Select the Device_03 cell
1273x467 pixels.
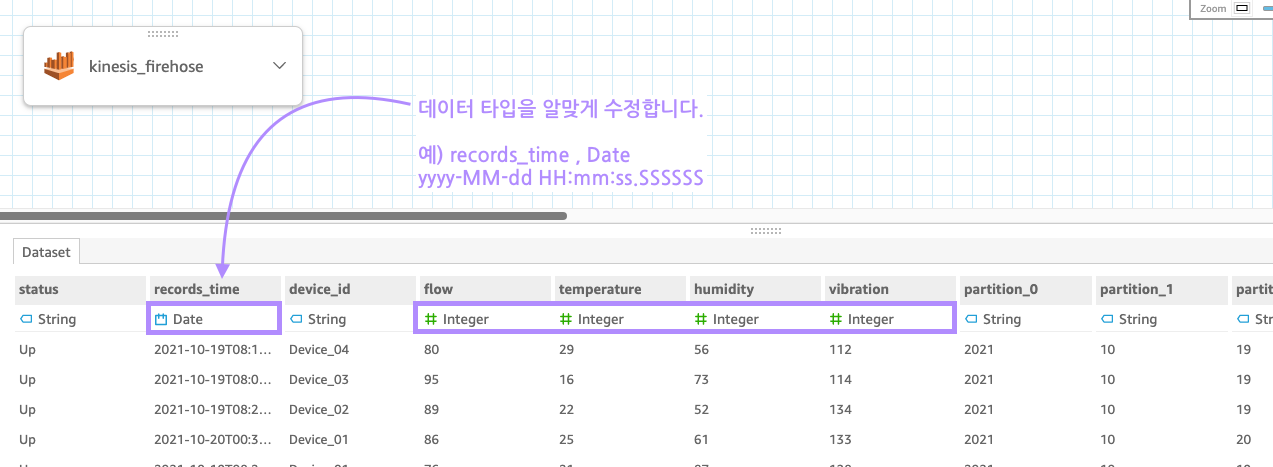[x=318, y=379]
